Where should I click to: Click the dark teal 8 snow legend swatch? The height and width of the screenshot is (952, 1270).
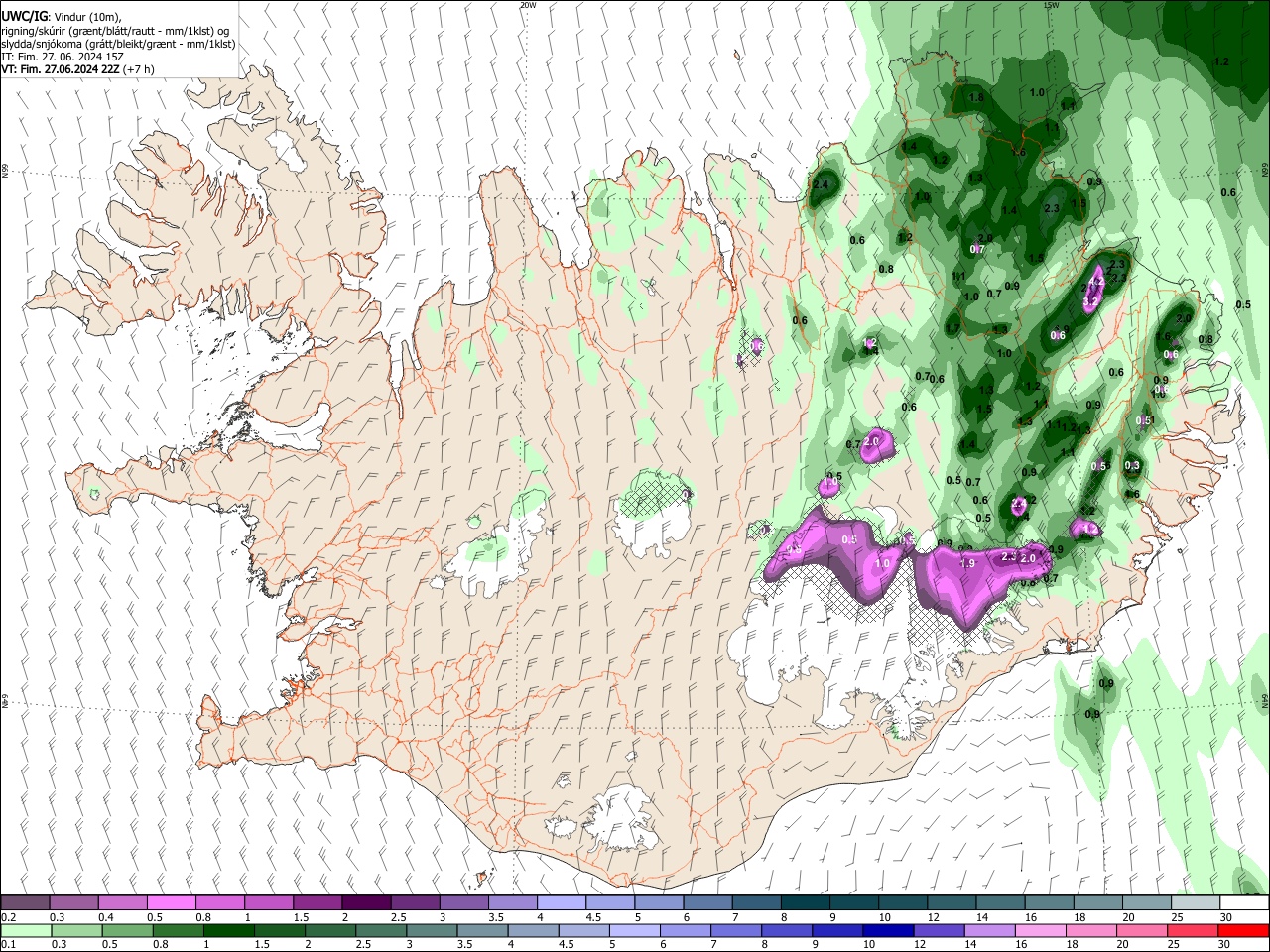coord(806,903)
